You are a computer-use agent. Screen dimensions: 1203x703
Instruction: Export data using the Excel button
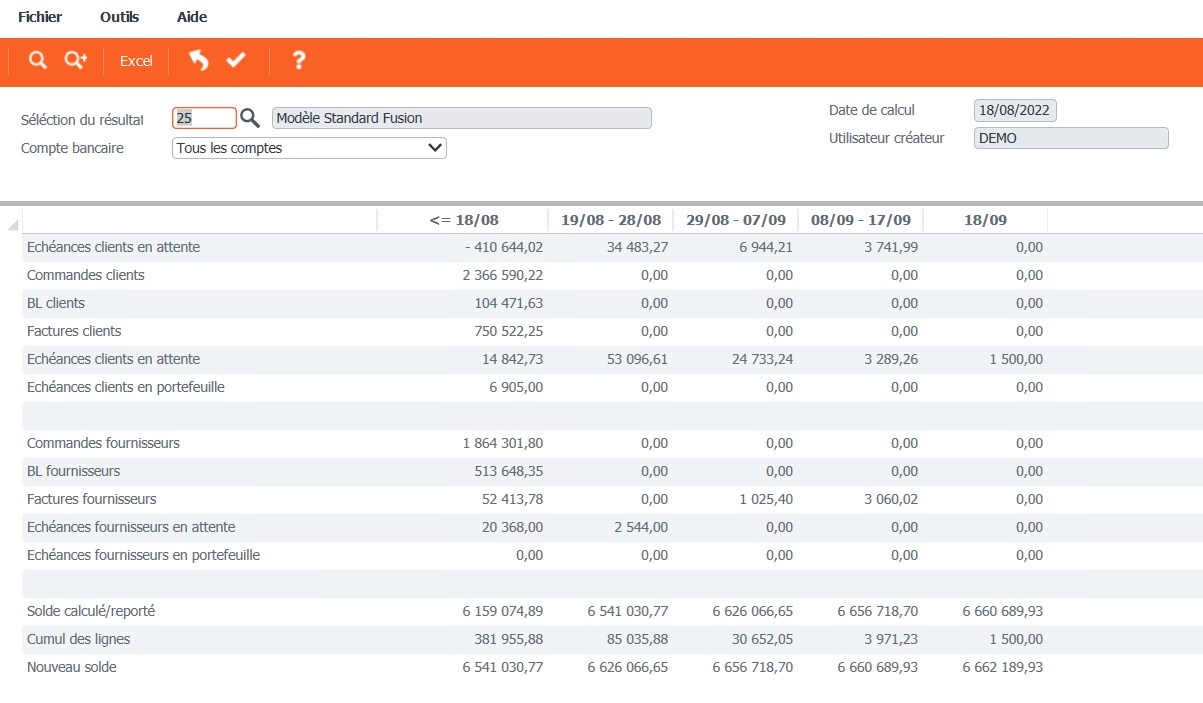pos(136,61)
